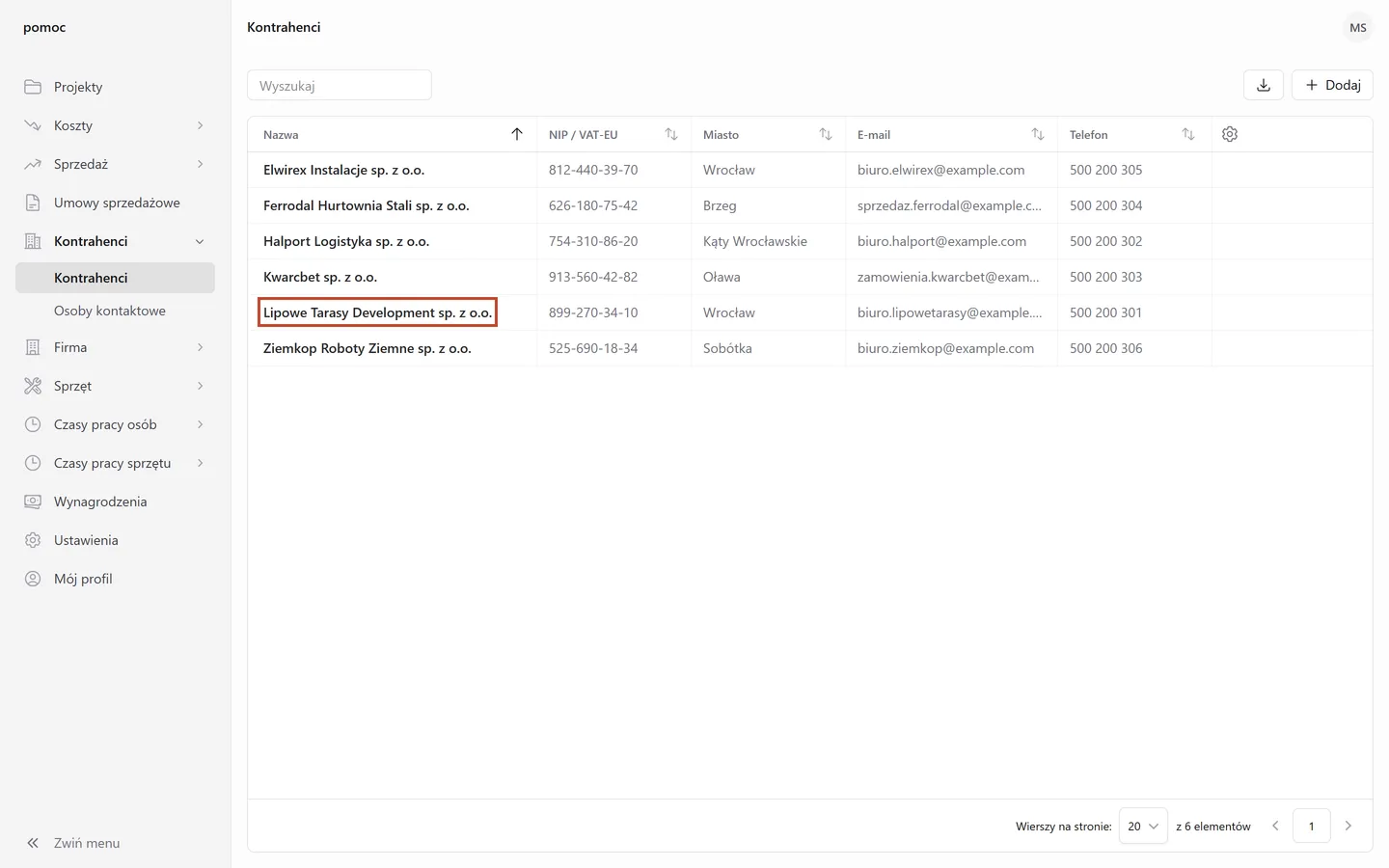Sort by Nazwa using the arrow

click(x=517, y=134)
